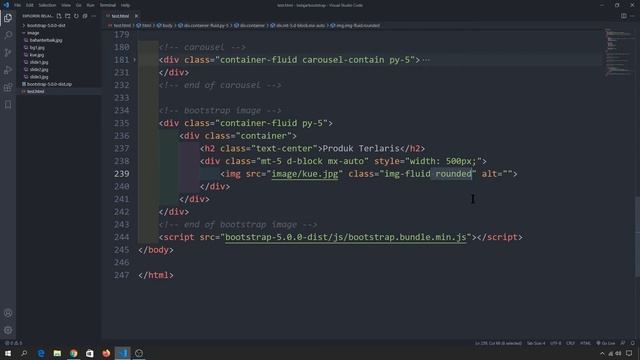Collapse the image folder
This screenshot has height=360, width=640.
tap(33, 33)
